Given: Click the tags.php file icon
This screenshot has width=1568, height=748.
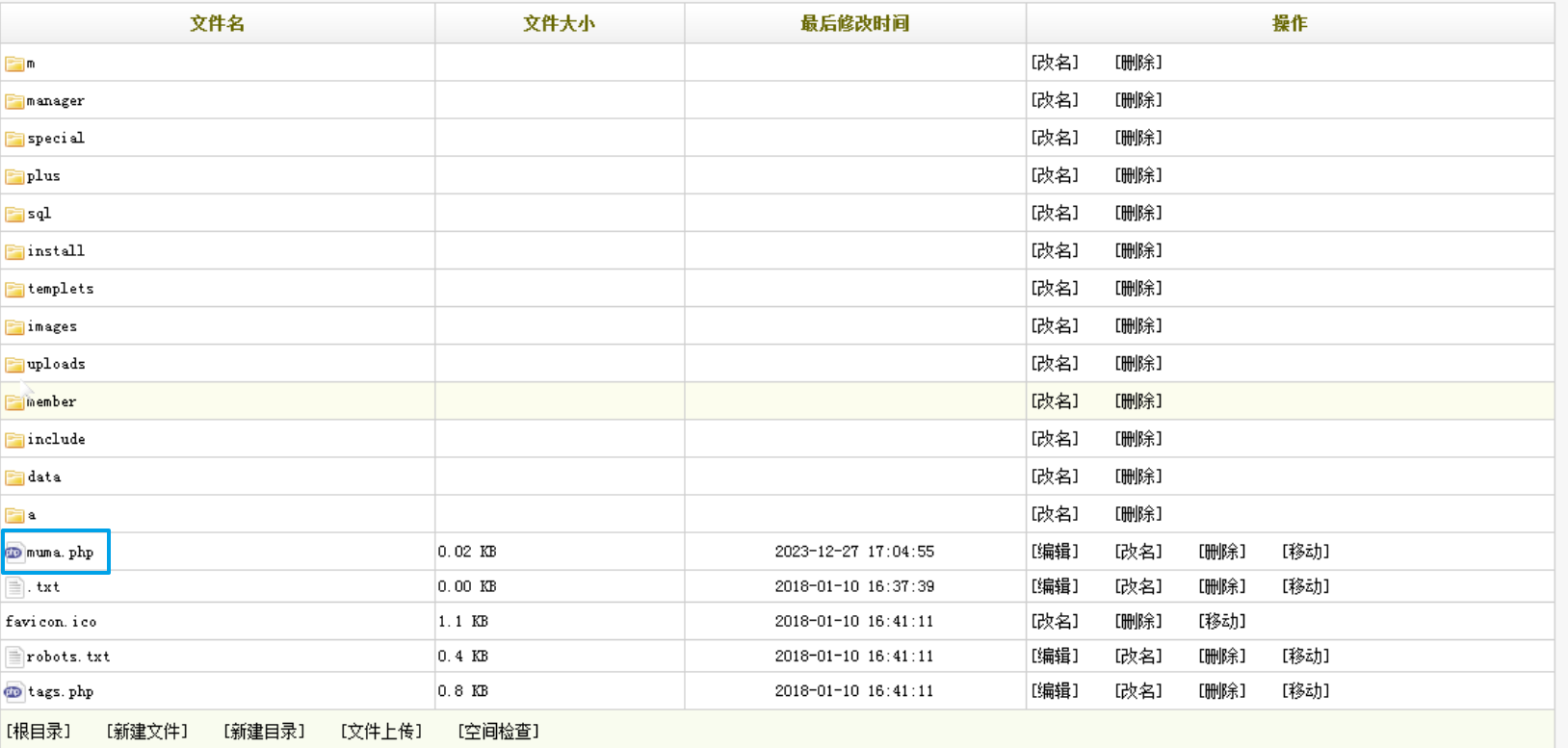Looking at the screenshot, I should pos(13,691).
